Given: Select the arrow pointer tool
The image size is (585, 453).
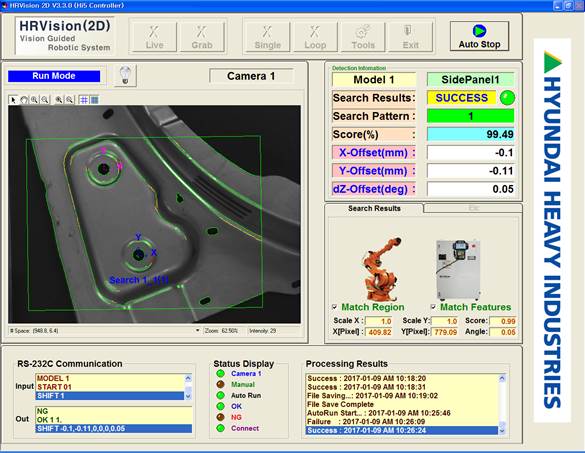Looking at the screenshot, I should [x=13, y=100].
